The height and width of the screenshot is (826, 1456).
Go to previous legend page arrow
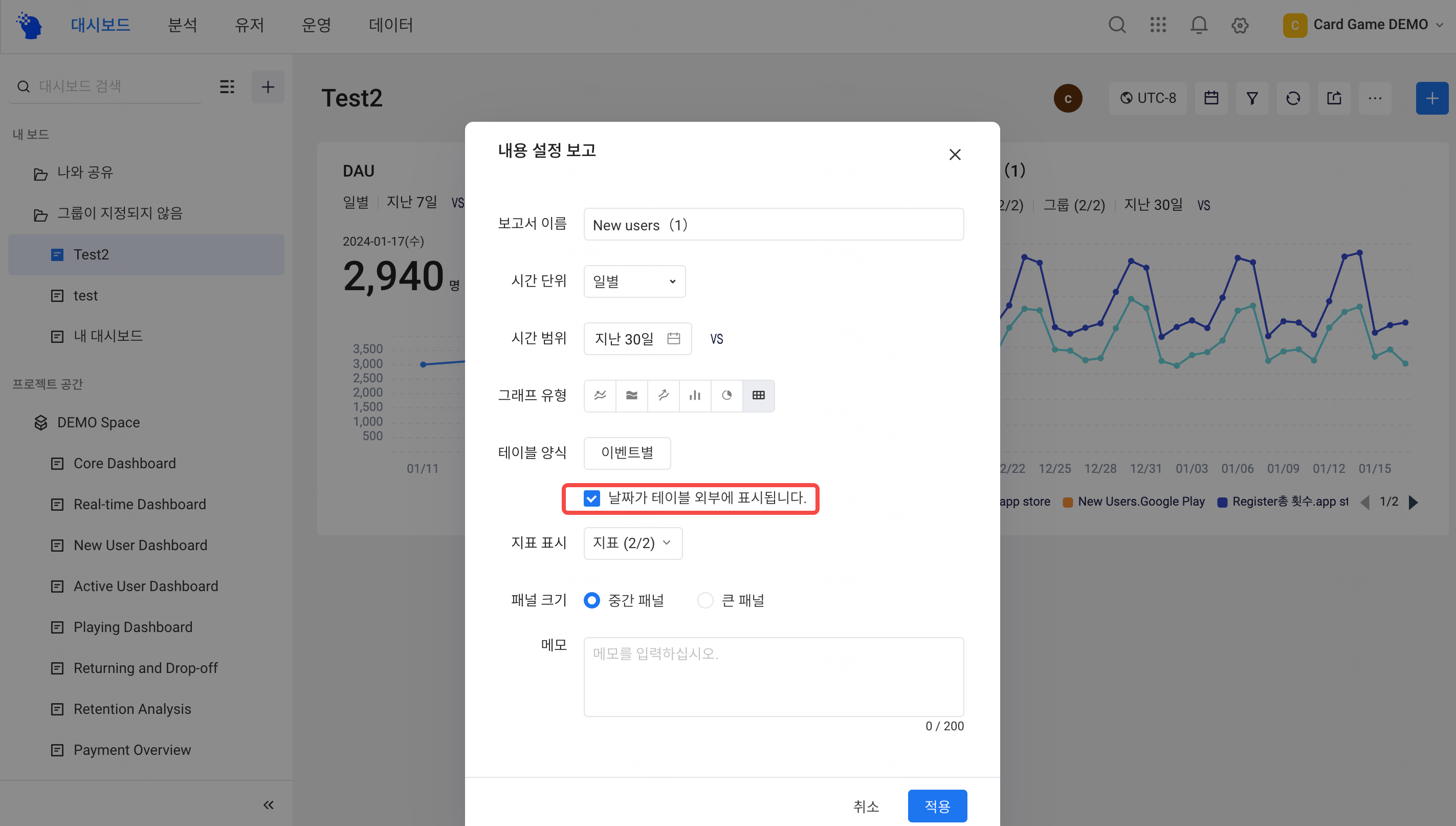[x=1365, y=502]
